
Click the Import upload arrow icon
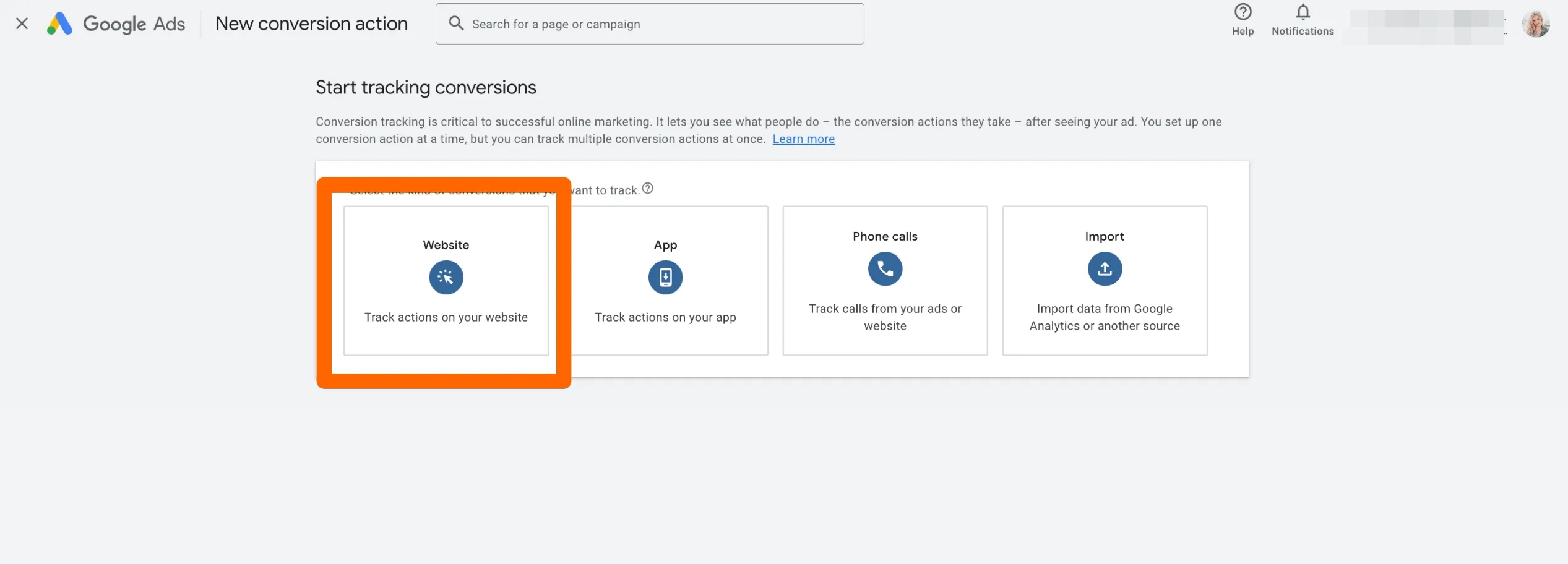point(1105,268)
